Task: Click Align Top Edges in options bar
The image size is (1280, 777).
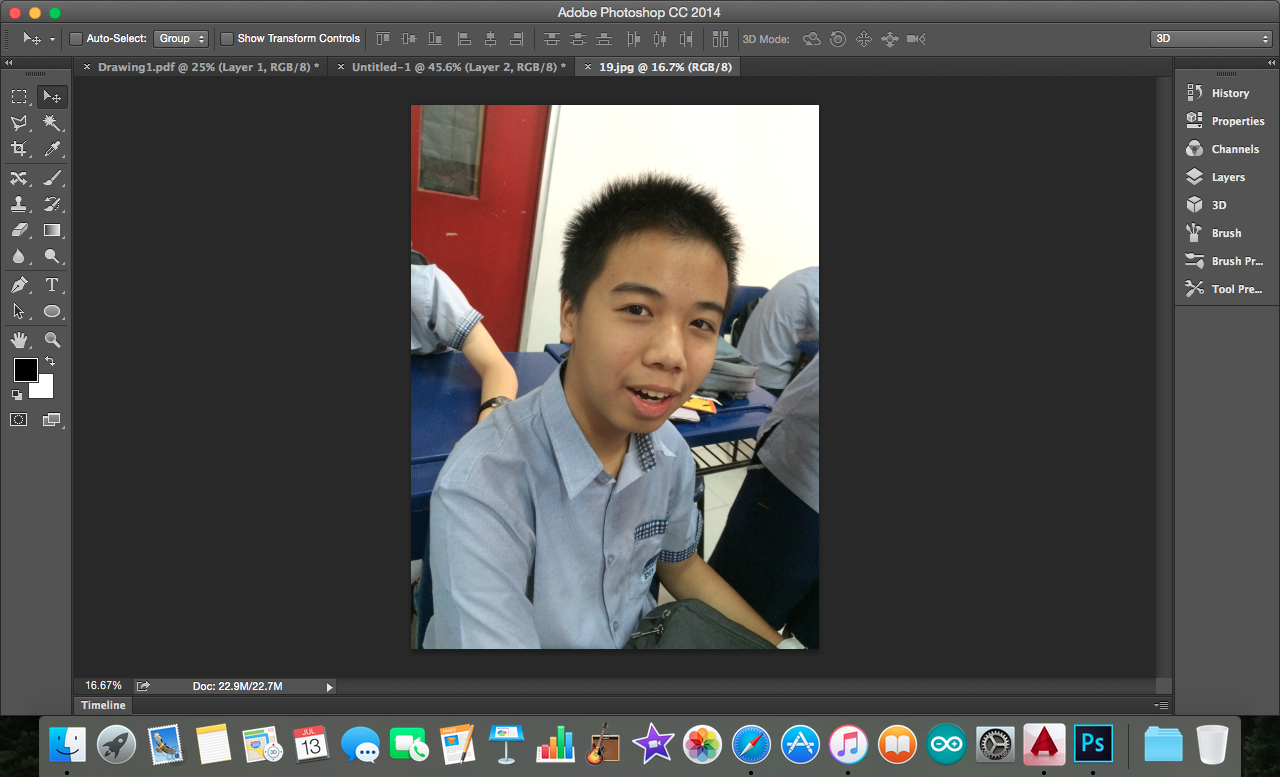Action: tap(383, 39)
